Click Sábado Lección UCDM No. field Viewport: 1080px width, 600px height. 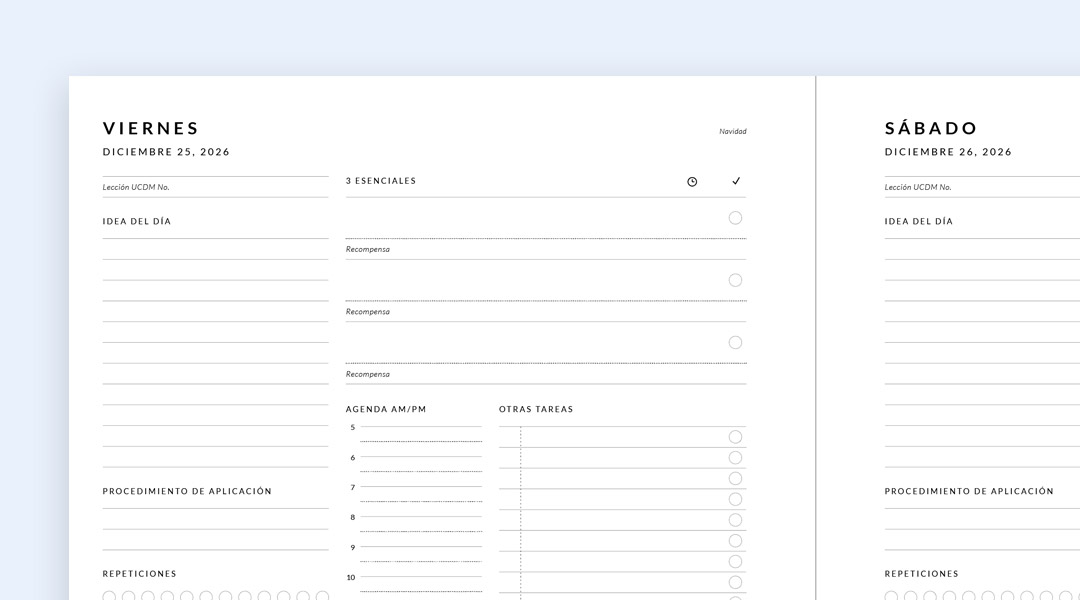[980, 187]
